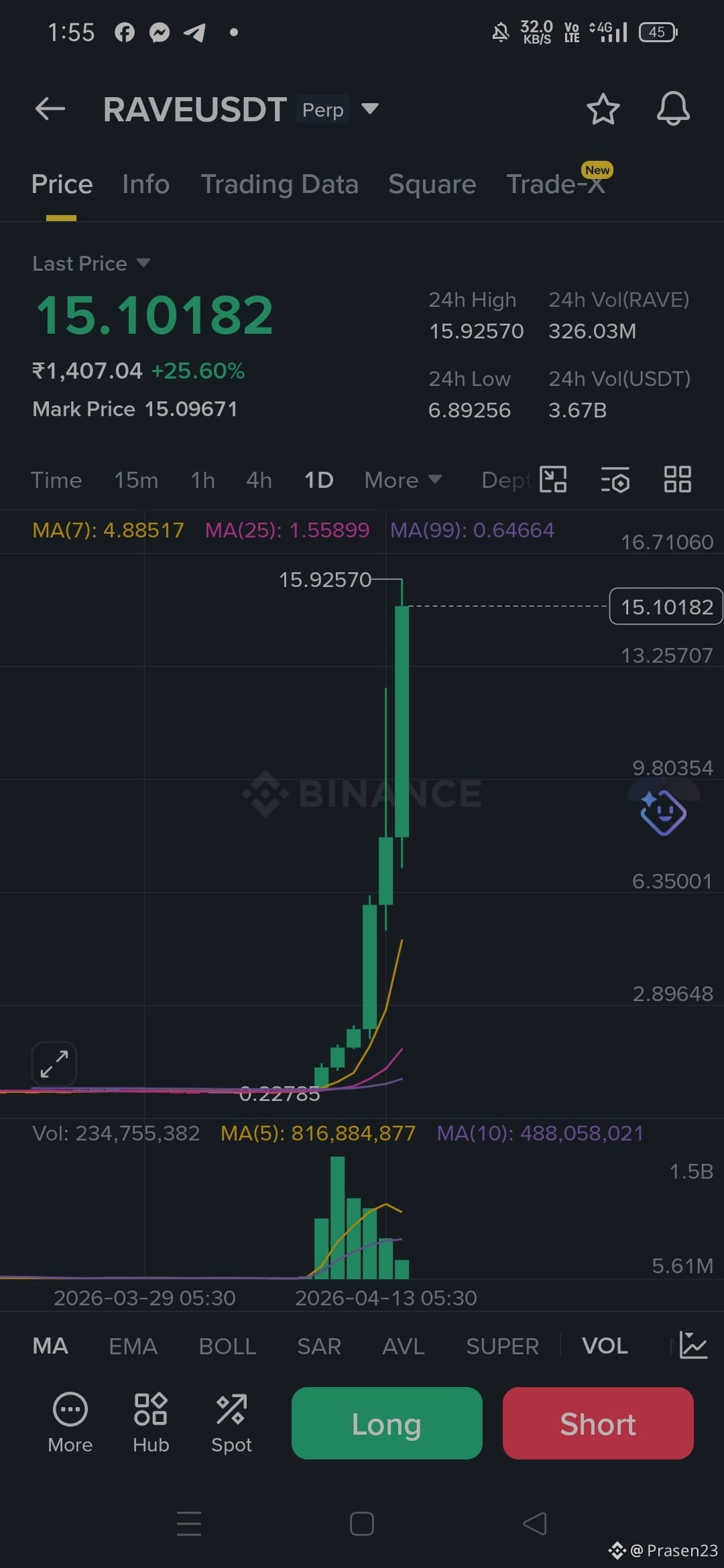
Task: Tap the +25.60% change percentage
Action: pos(198,371)
